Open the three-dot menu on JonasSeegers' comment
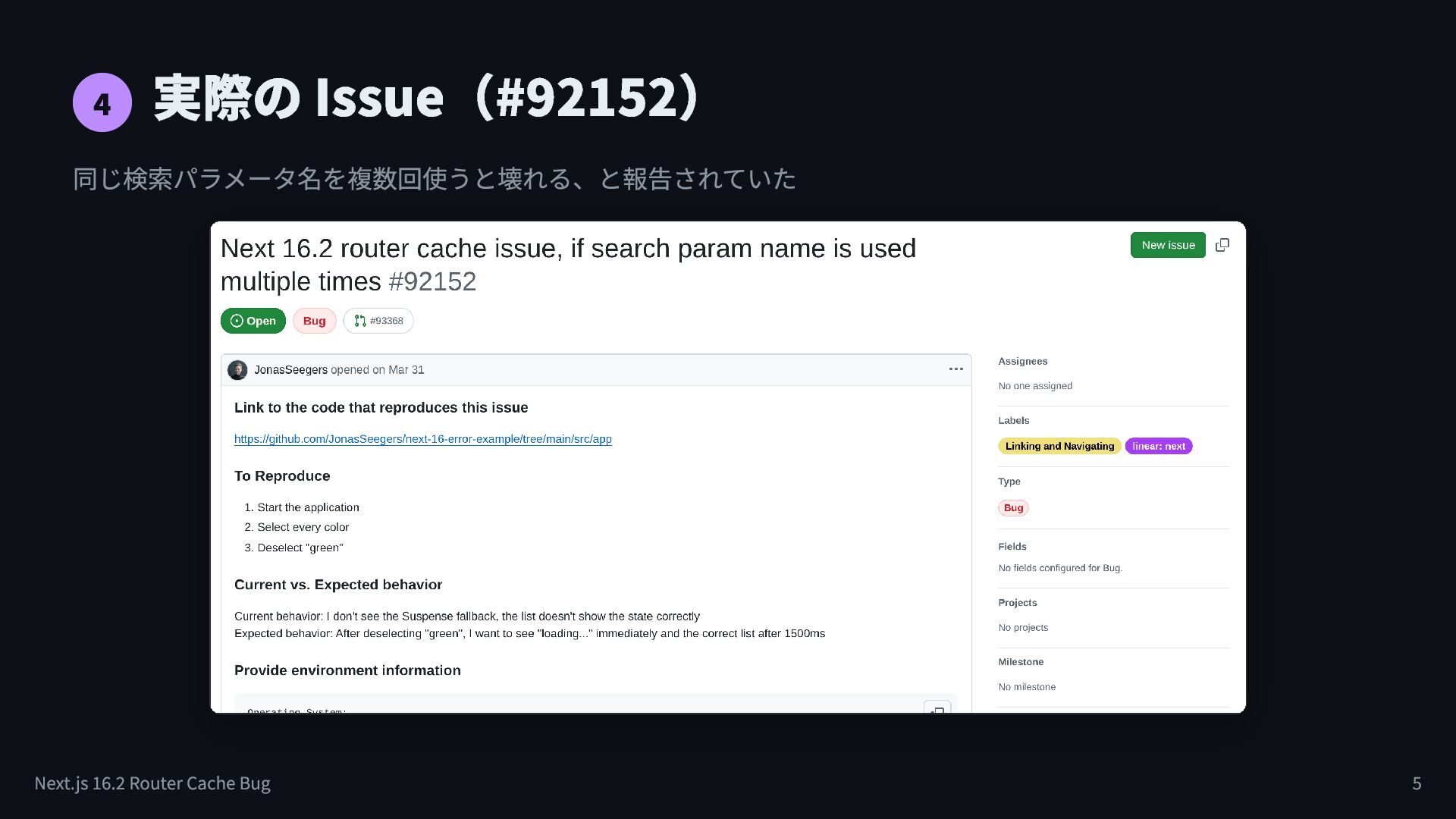The width and height of the screenshot is (1456, 819). coord(955,369)
